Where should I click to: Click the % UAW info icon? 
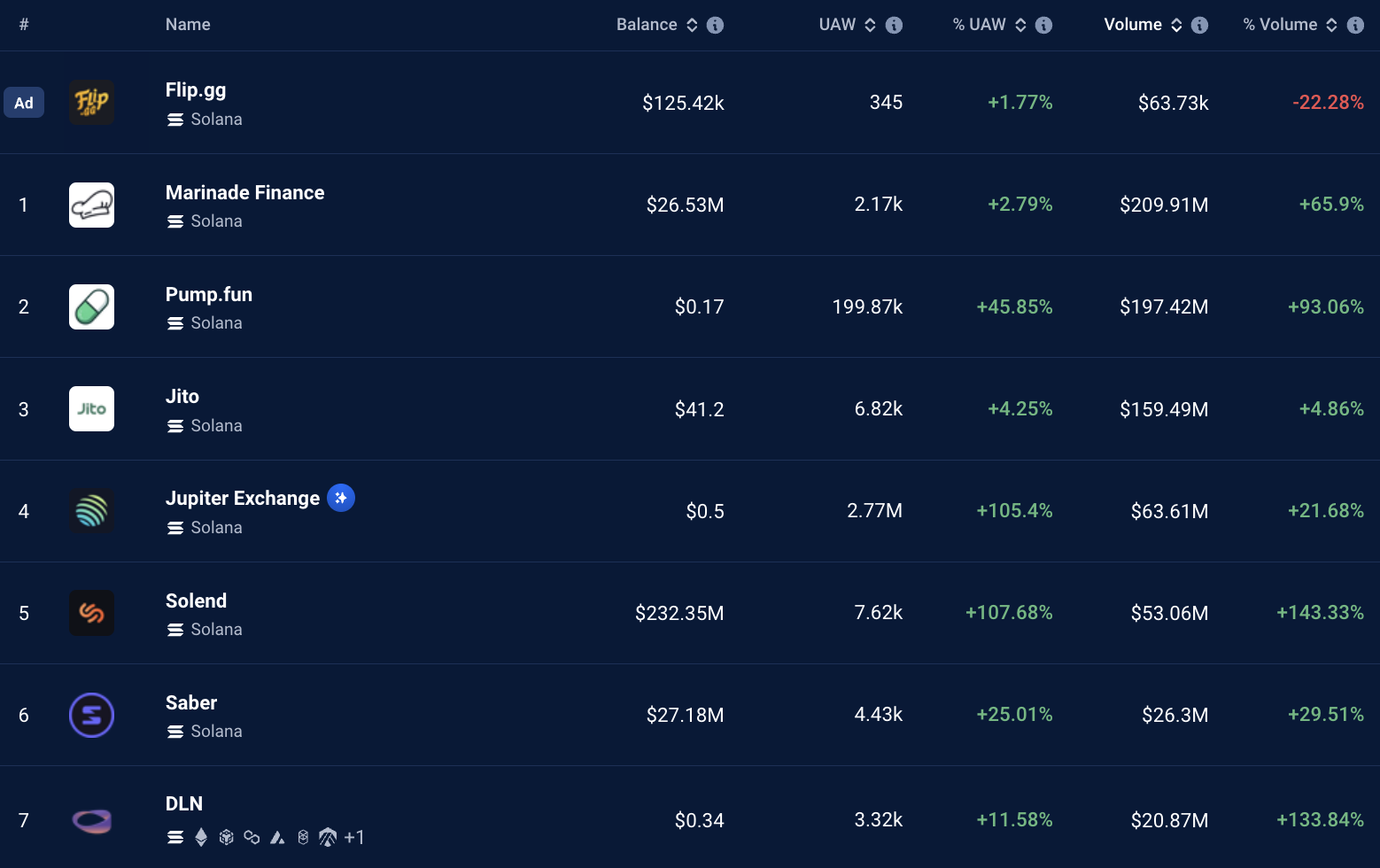(1044, 25)
